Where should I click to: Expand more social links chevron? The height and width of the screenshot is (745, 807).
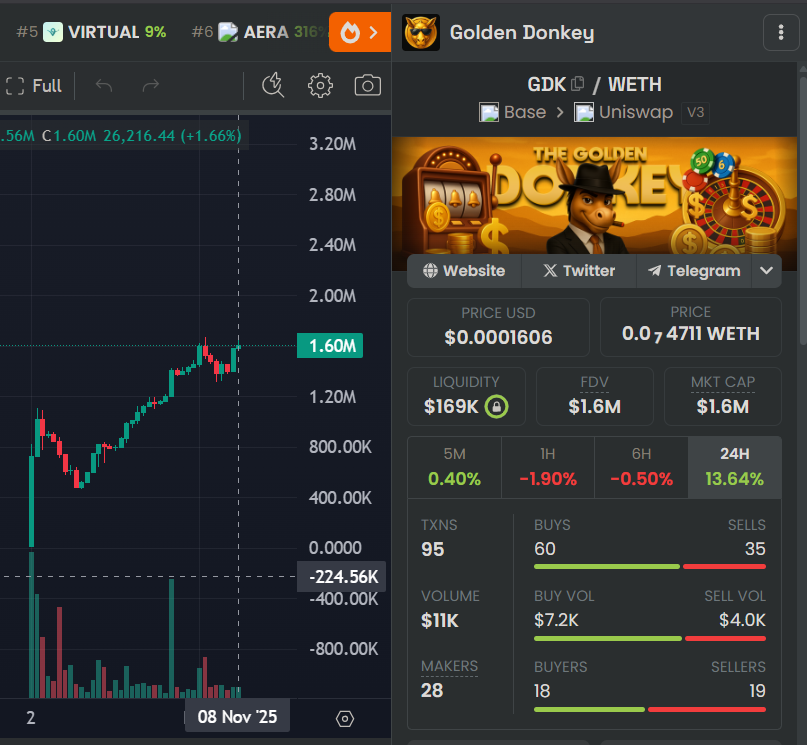pyautogui.click(x=766, y=271)
